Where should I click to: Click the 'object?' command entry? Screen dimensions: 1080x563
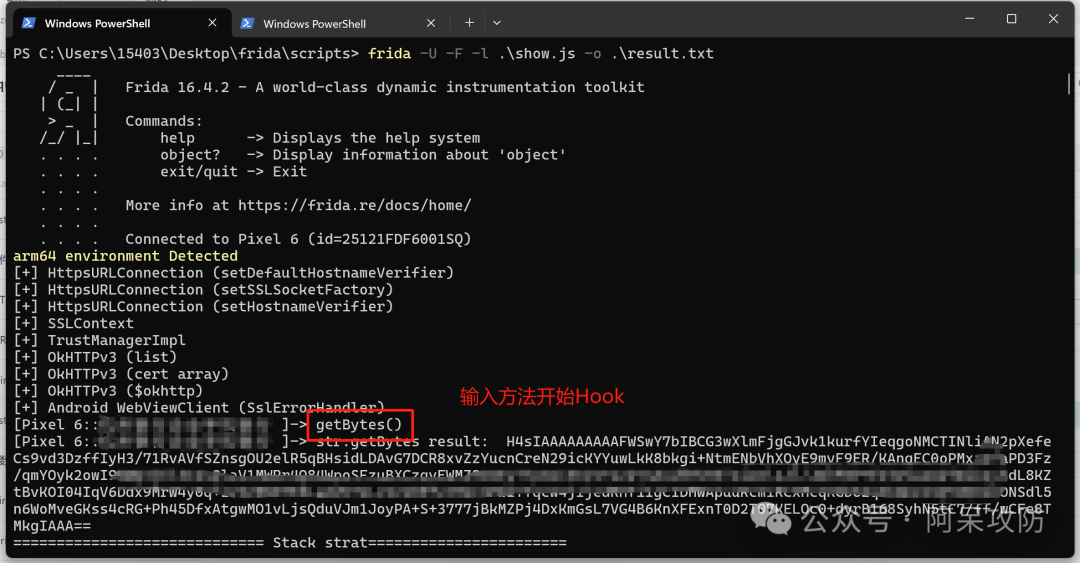click(x=363, y=155)
